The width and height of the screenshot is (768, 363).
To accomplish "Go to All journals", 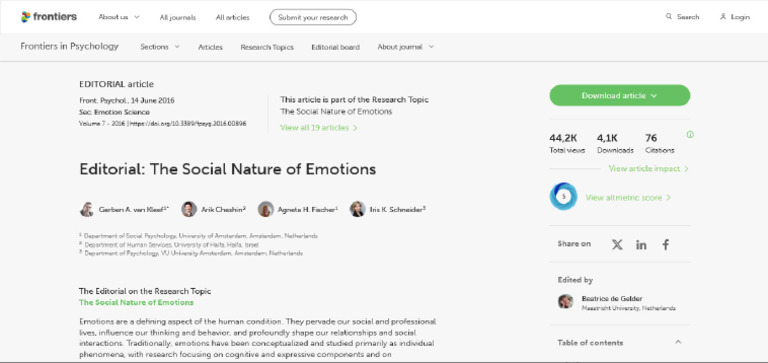I will tap(177, 17).
